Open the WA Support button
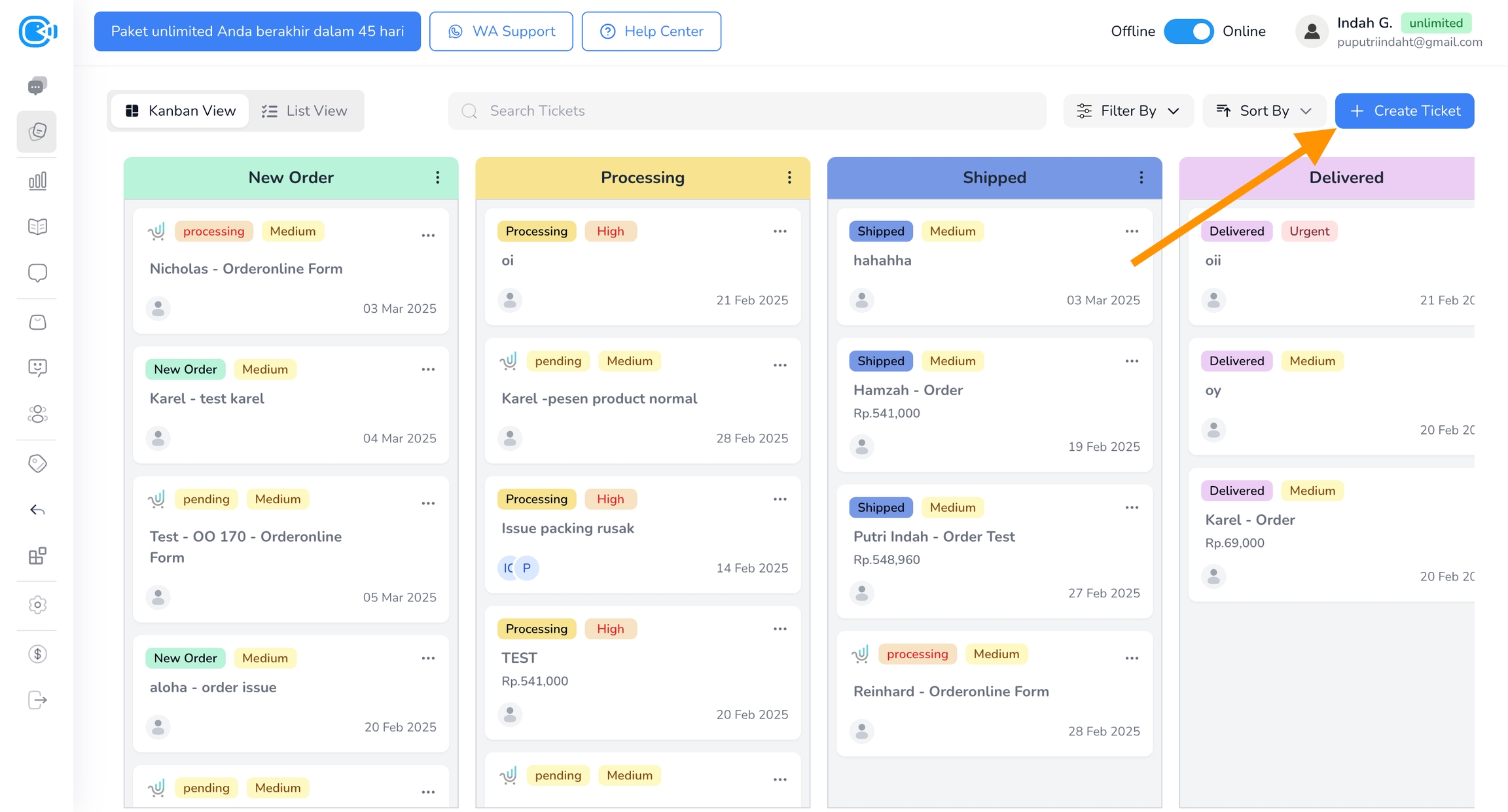1508x812 pixels. pyautogui.click(x=501, y=31)
